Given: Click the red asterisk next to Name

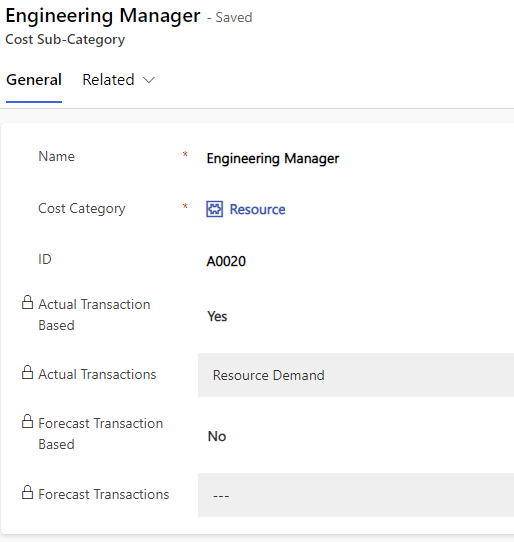Looking at the screenshot, I should (185, 154).
